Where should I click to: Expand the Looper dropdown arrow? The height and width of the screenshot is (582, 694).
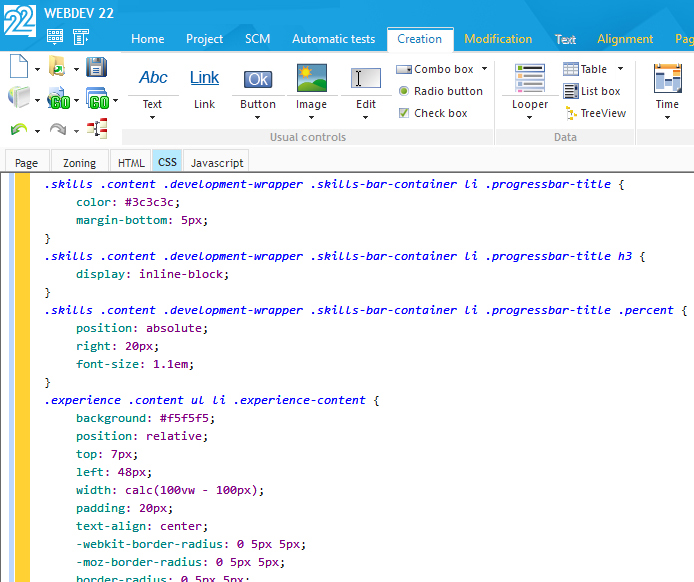coord(529,118)
